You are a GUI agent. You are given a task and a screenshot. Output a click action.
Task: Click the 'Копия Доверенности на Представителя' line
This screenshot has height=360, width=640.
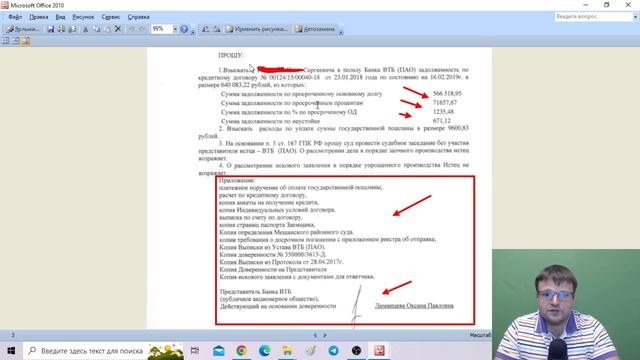pos(273,269)
